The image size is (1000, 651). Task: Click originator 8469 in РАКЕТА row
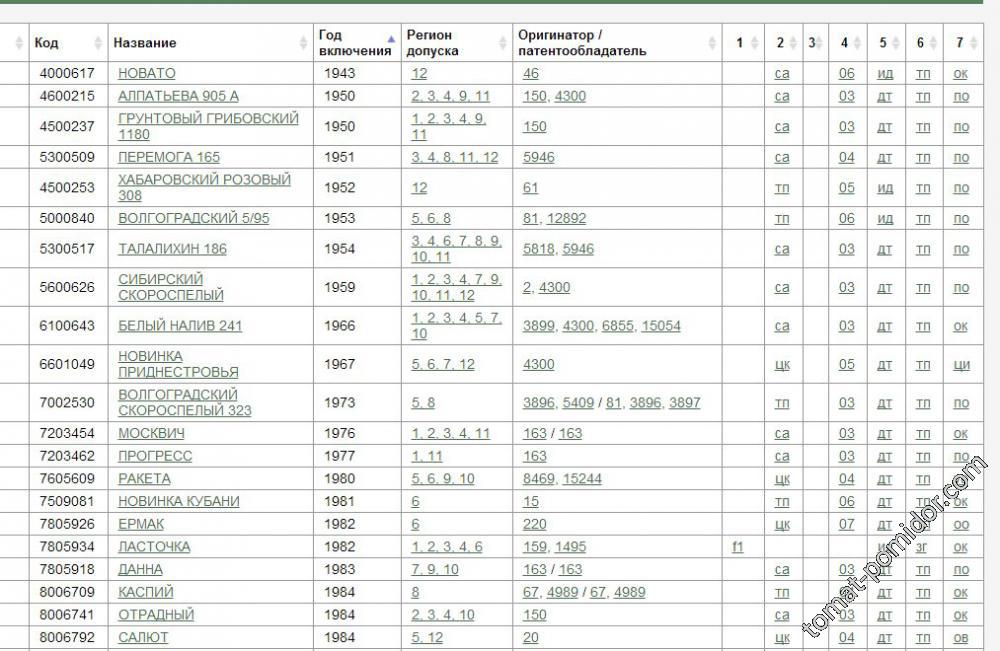[x=539, y=479]
